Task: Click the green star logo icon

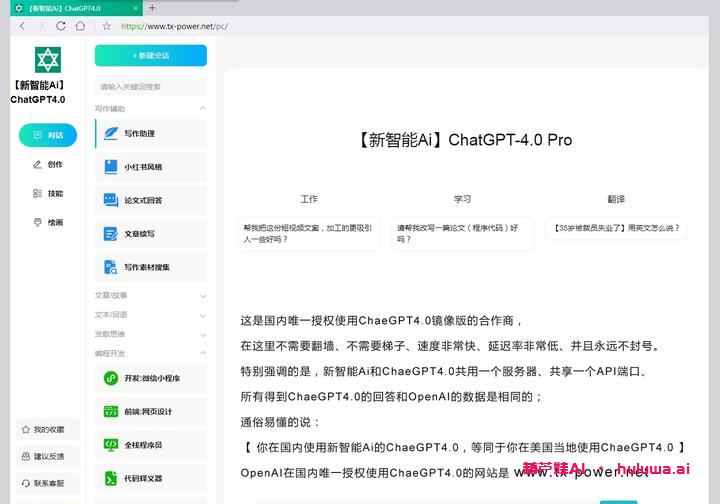Action: (48, 60)
